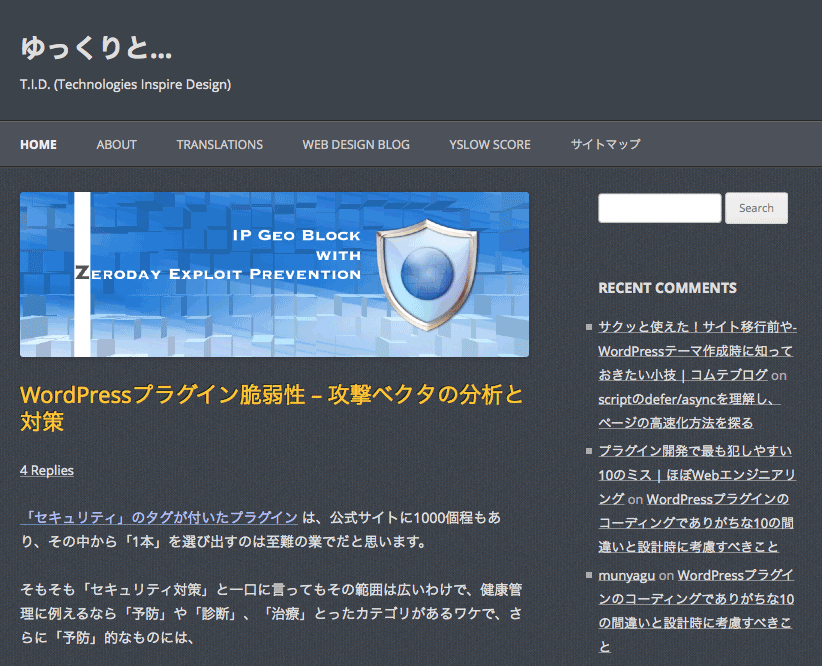
Task: Open post link scriptのdefer/asyncを理解し
Action: [689, 411]
